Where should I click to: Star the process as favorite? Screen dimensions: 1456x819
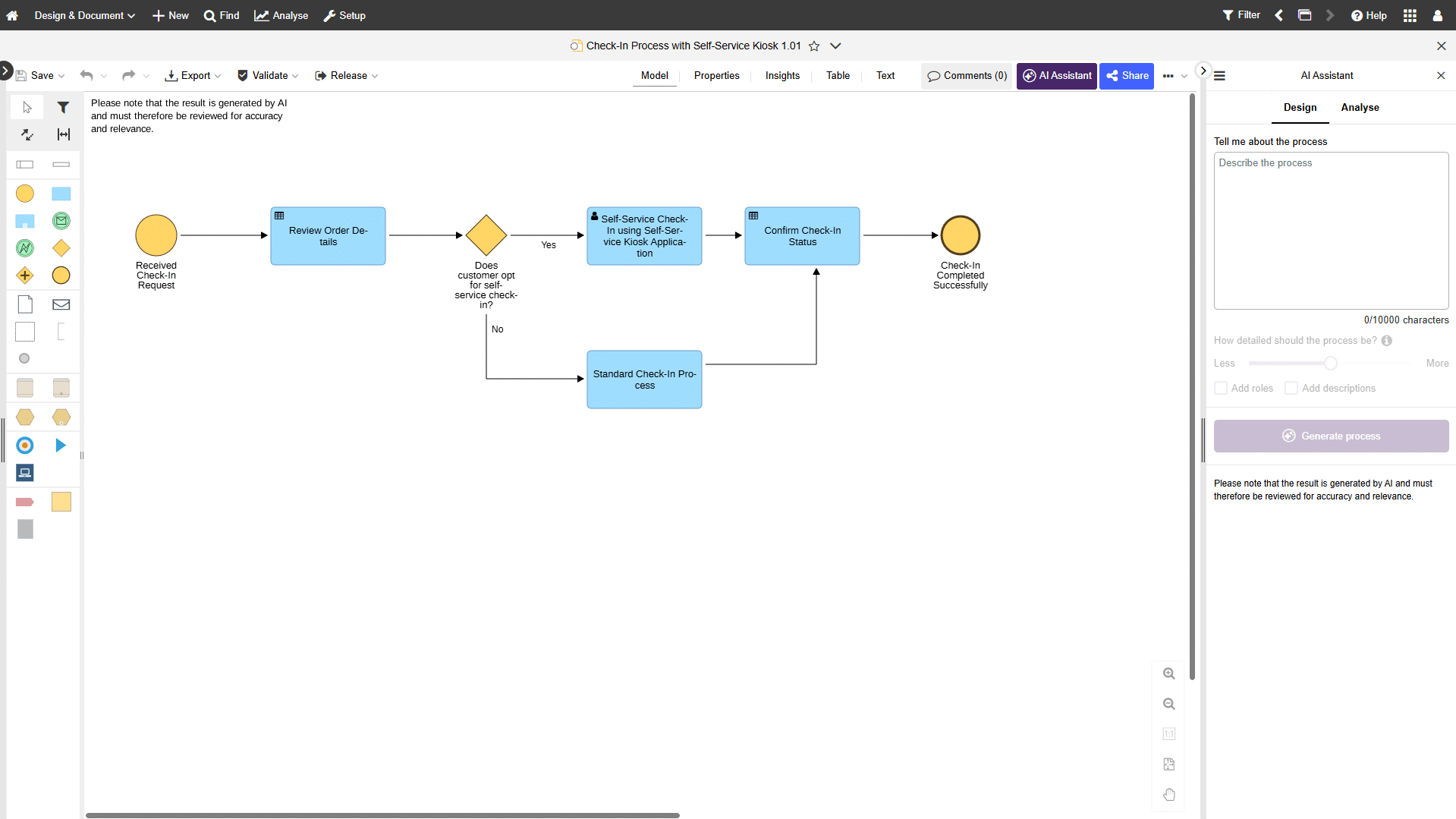[x=814, y=46]
